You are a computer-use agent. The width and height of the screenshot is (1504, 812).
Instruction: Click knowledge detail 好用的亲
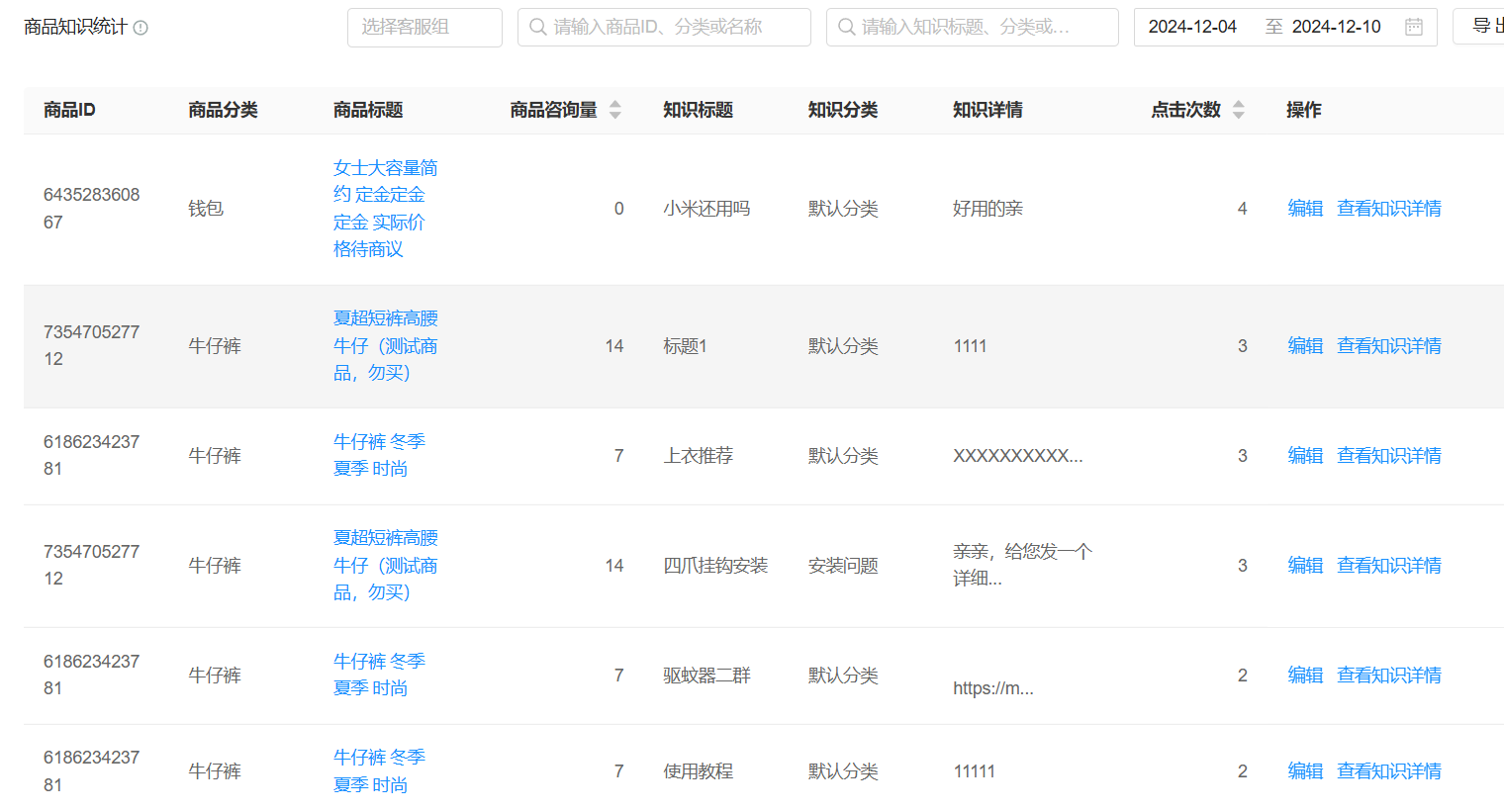(987, 209)
